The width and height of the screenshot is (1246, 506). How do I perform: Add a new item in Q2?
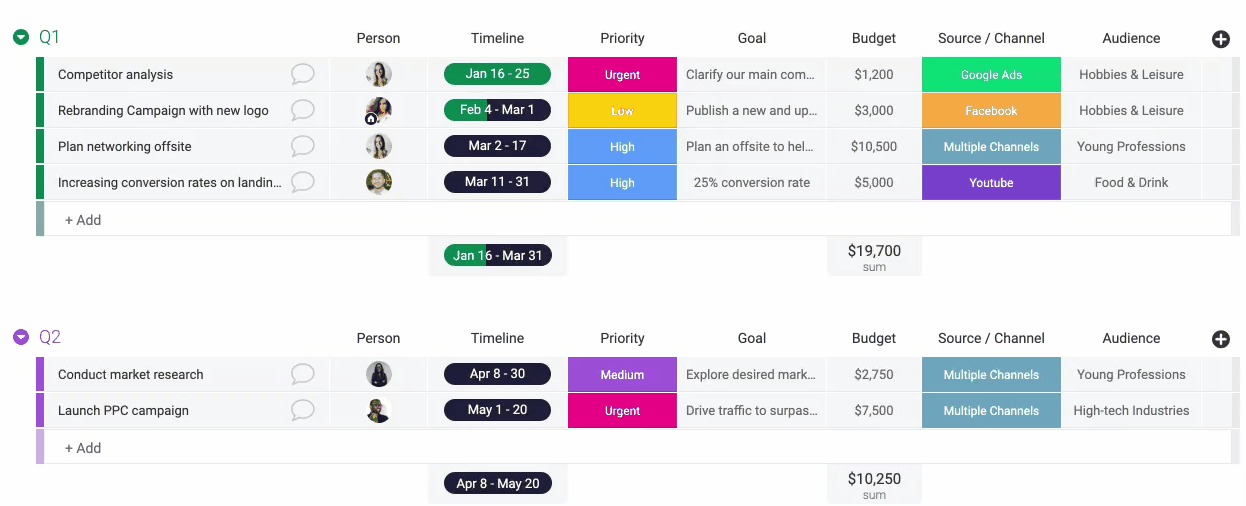coord(83,448)
